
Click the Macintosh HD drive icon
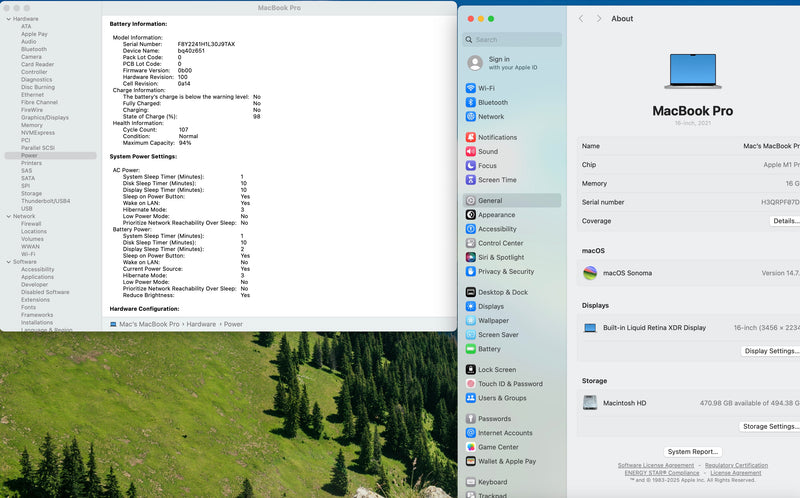point(590,403)
